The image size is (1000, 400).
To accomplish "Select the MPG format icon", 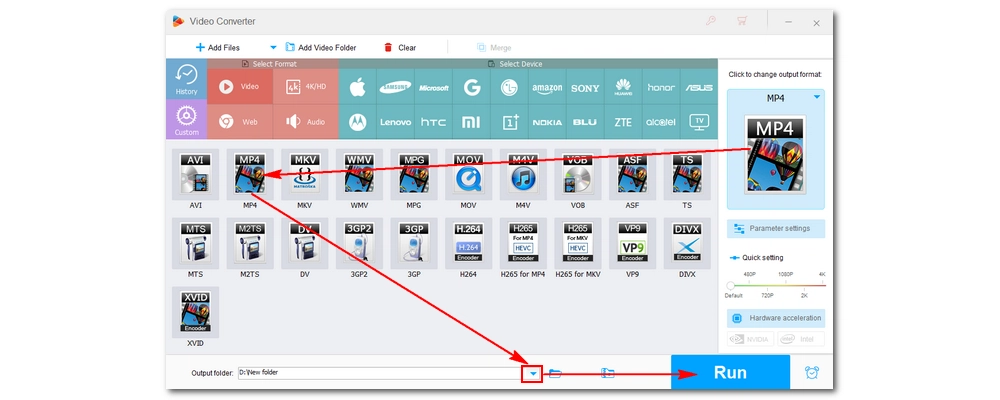I will 414,174.
